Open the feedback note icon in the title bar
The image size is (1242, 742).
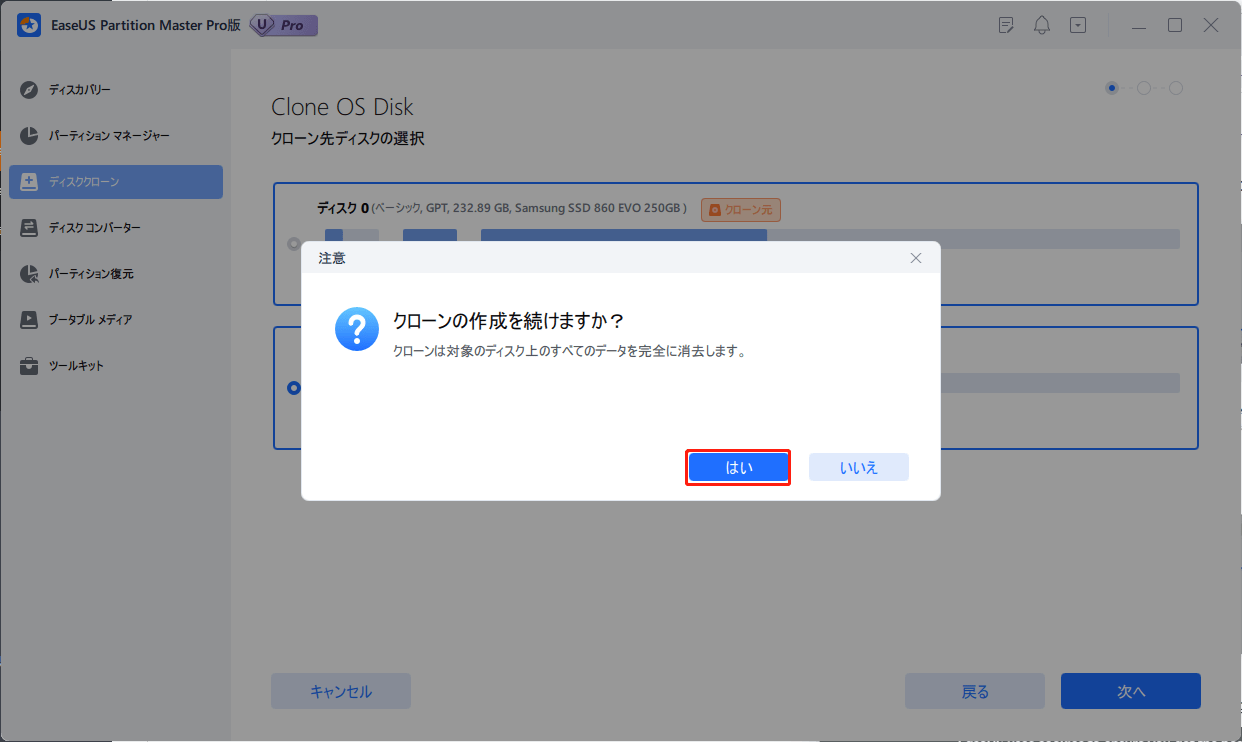[x=1005, y=24]
